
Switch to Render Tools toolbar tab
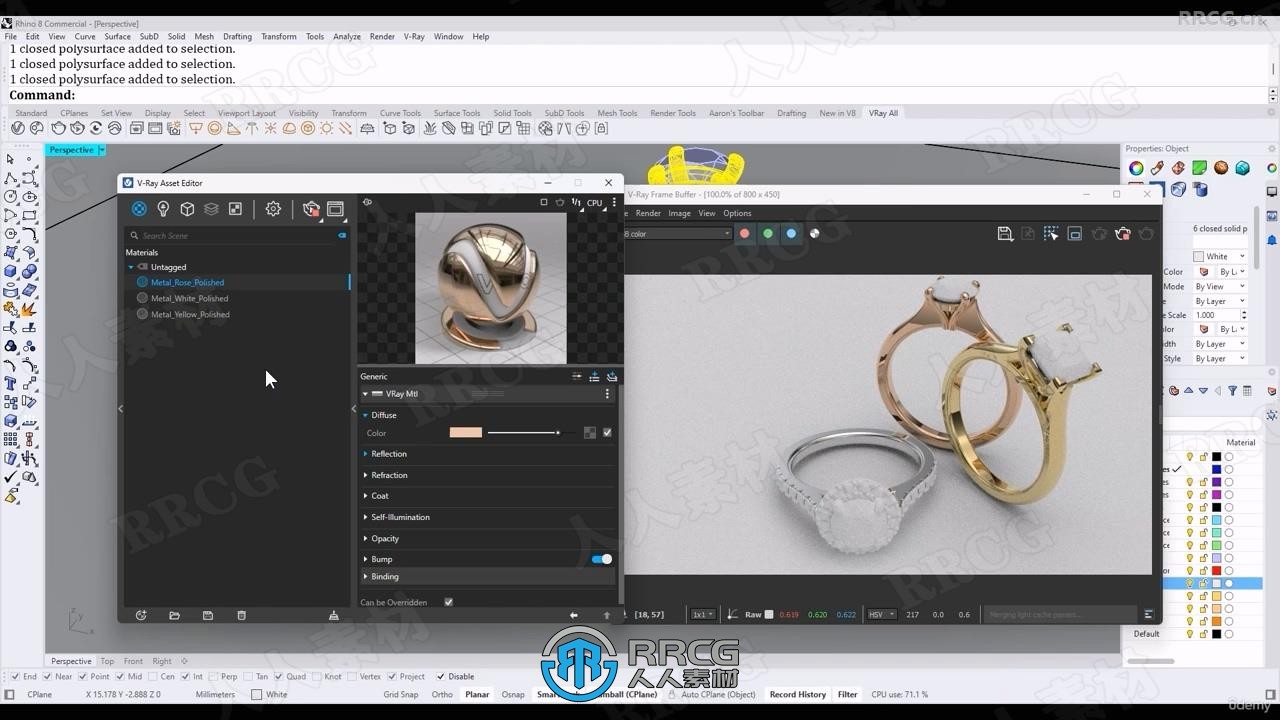673,113
